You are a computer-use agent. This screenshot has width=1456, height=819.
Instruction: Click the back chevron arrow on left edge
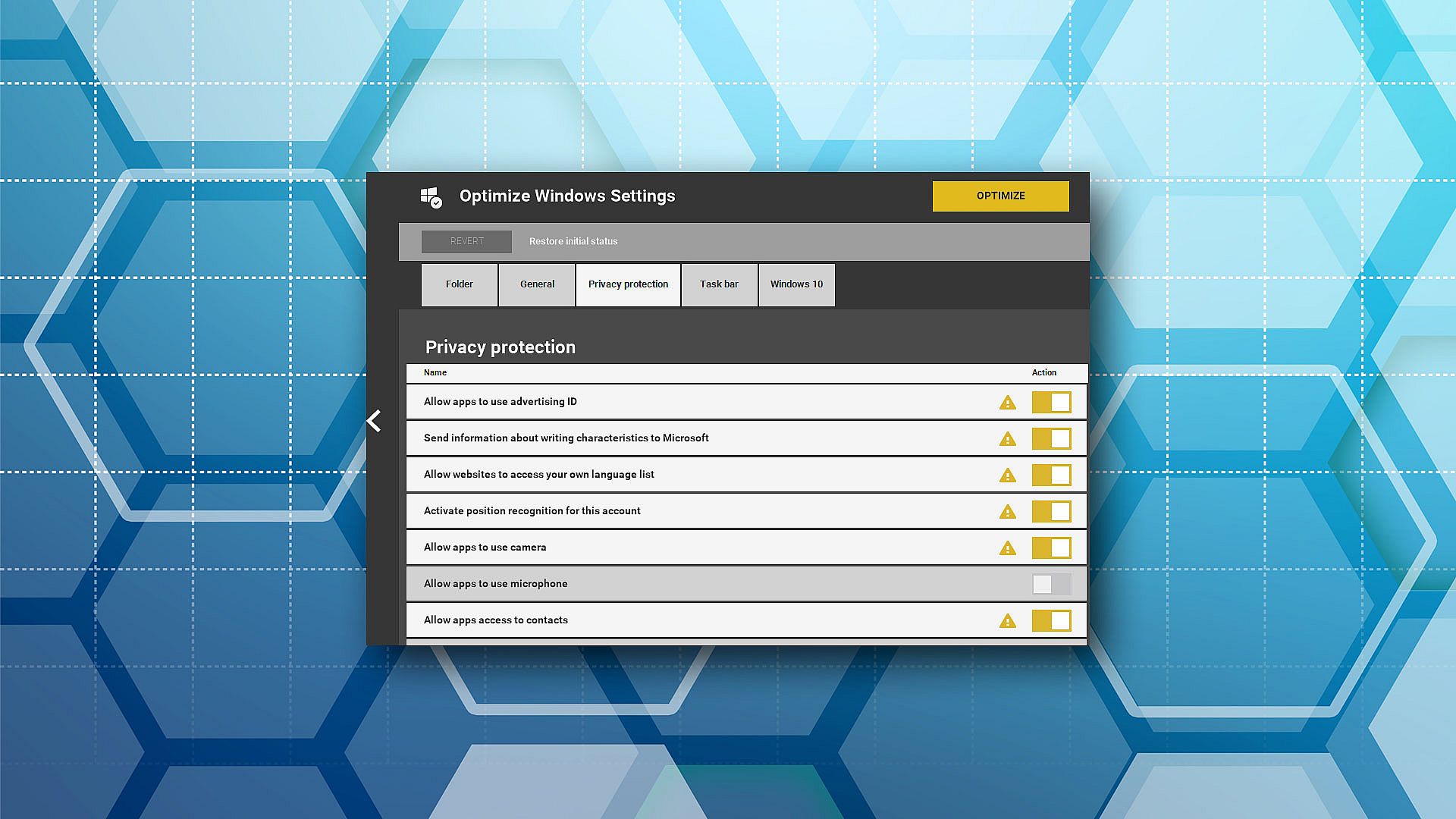374,421
